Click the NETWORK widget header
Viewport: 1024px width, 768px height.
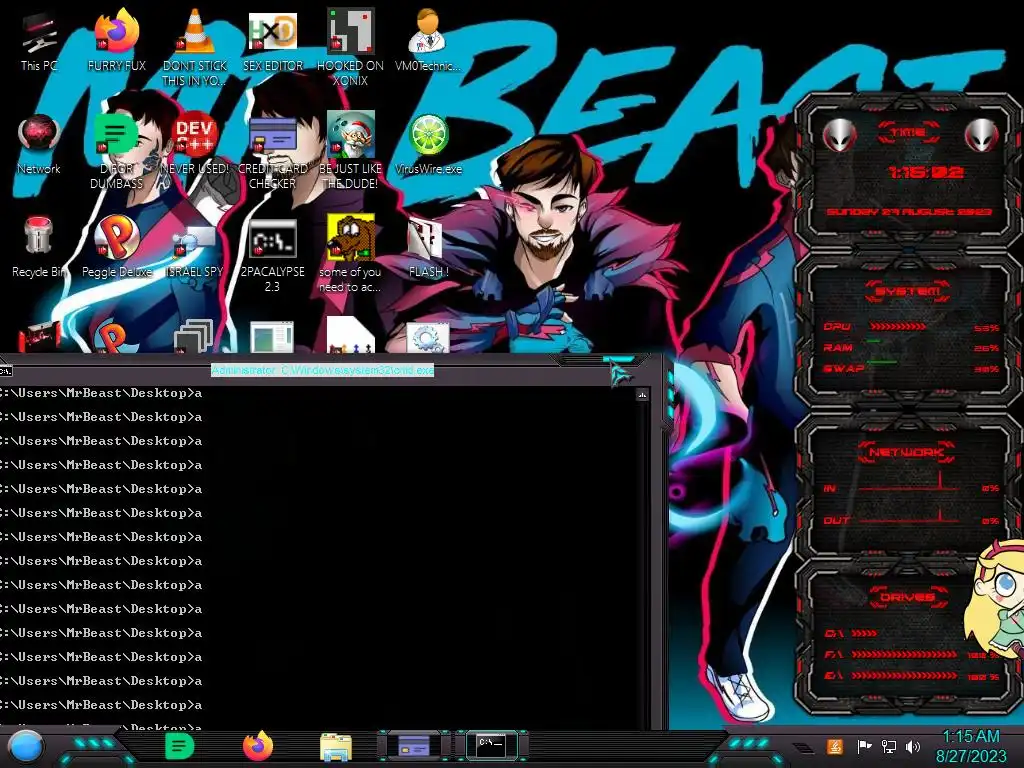click(x=908, y=452)
